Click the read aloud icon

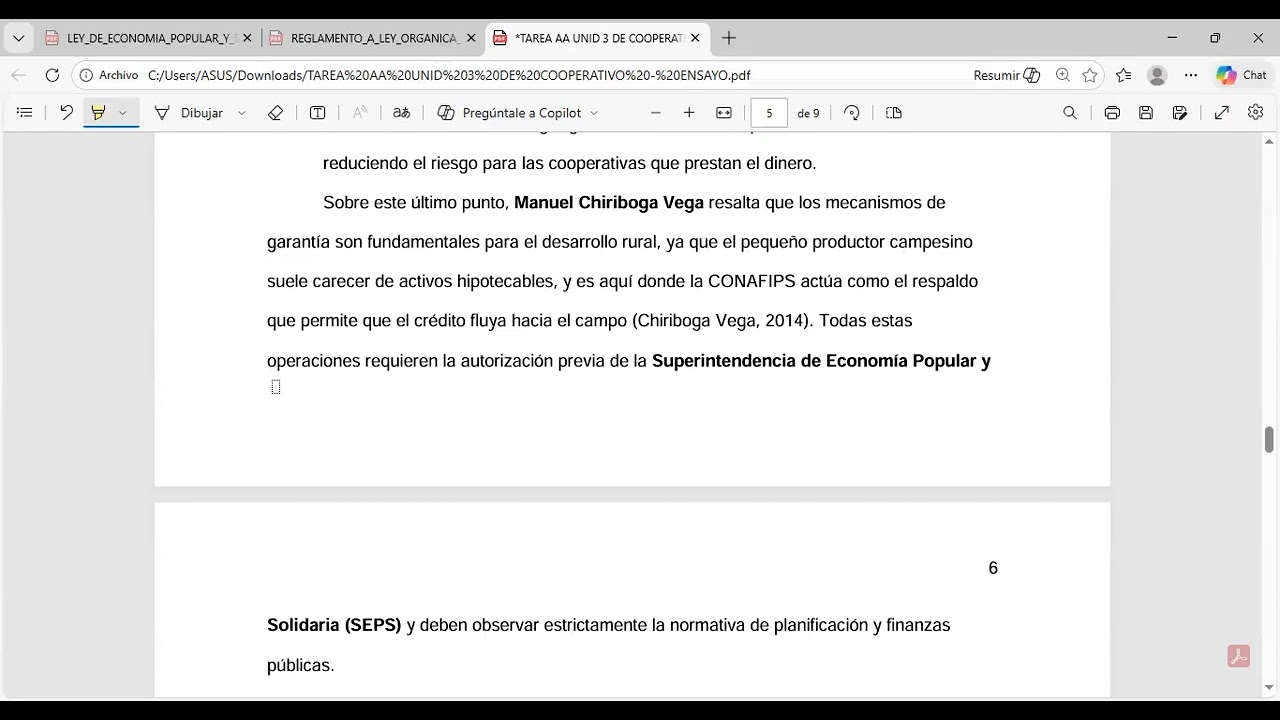(x=360, y=113)
